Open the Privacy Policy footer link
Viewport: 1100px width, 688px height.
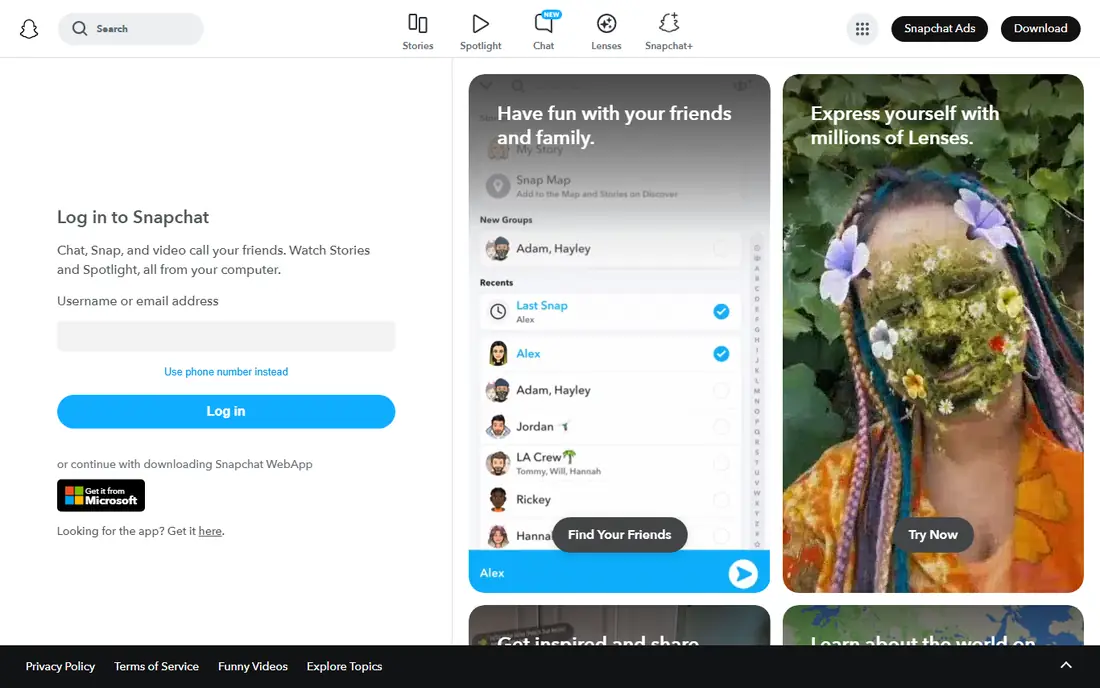click(x=60, y=666)
